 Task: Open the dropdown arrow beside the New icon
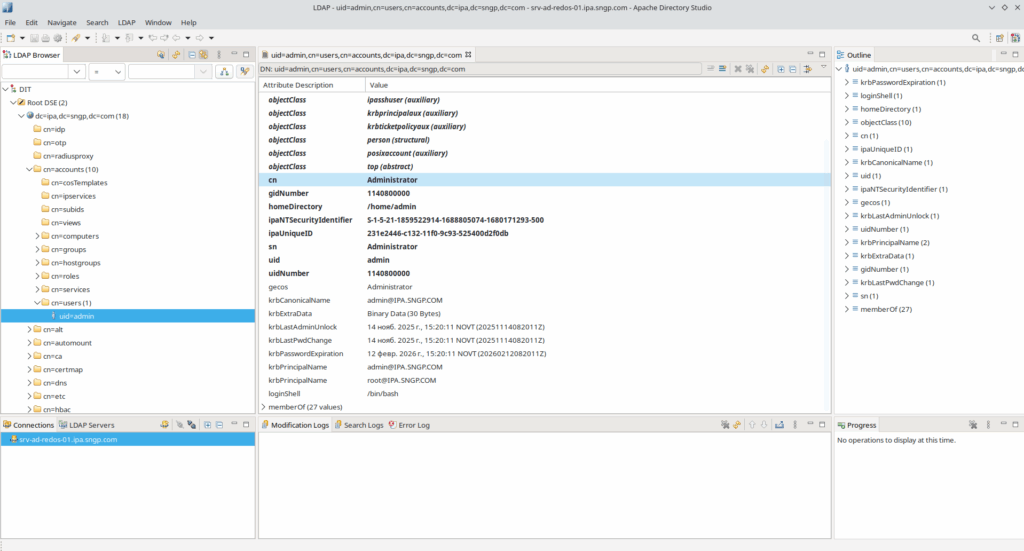pyautogui.click(x=22, y=38)
